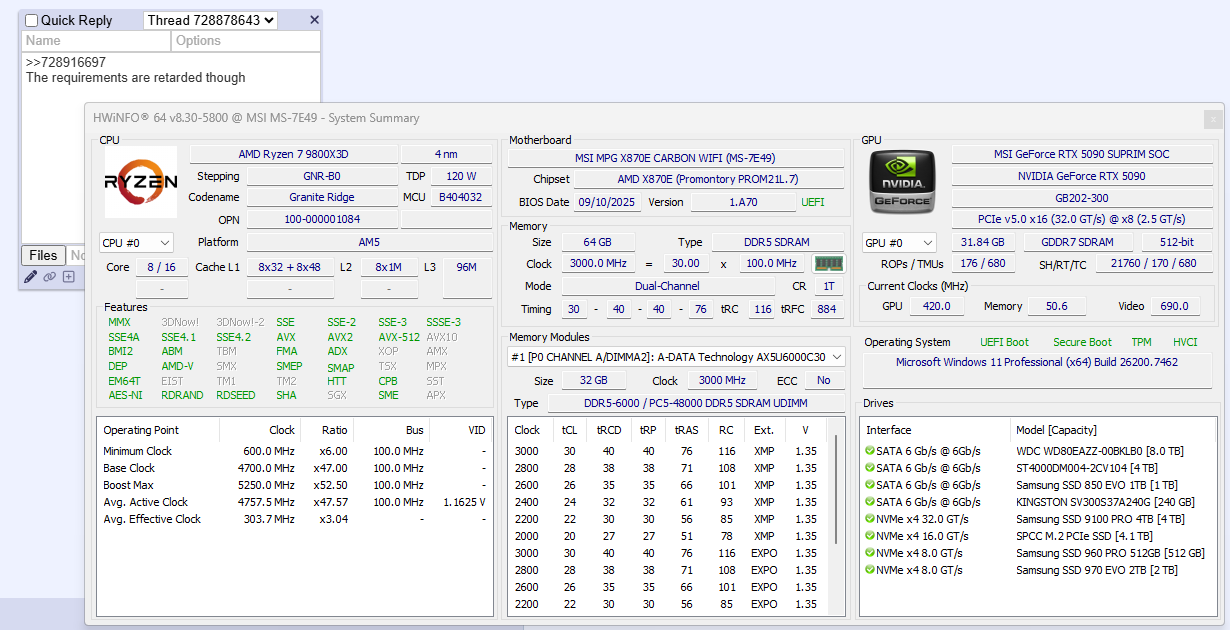This screenshot has height=630, width=1230.
Task: Open the Thread 728878643 dropdown
Action: (210, 20)
